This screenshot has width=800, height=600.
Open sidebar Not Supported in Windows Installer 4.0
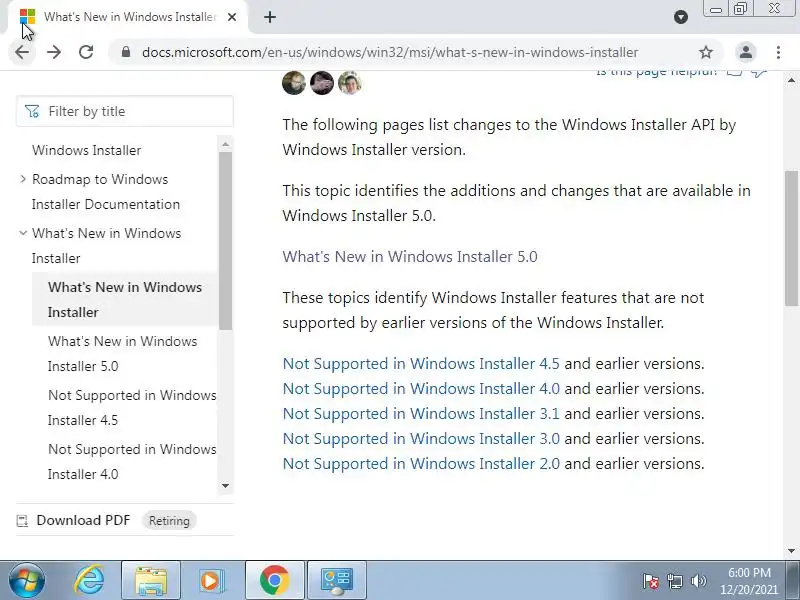pyautogui.click(x=132, y=462)
